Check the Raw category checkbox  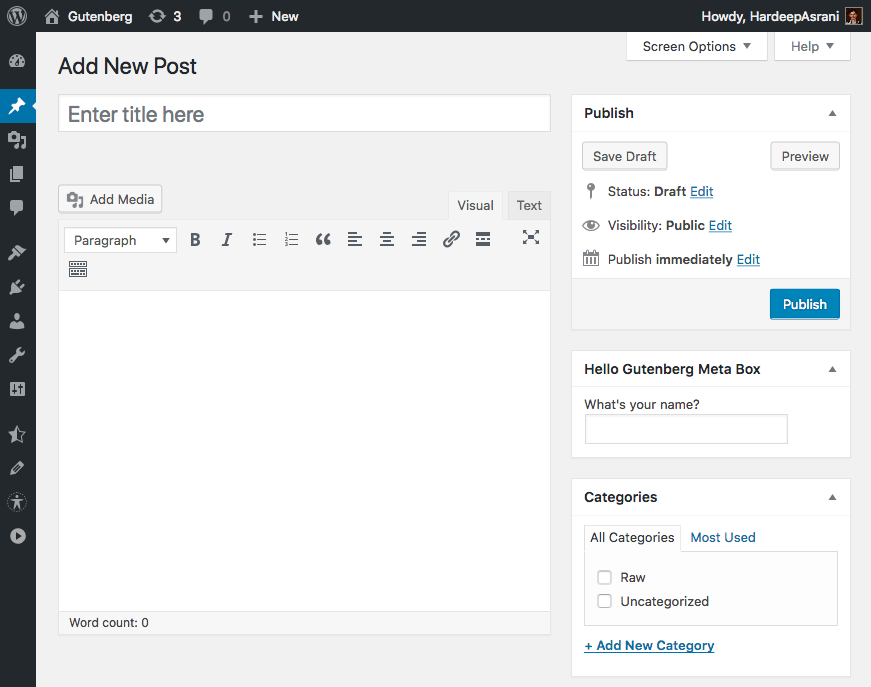pos(604,577)
